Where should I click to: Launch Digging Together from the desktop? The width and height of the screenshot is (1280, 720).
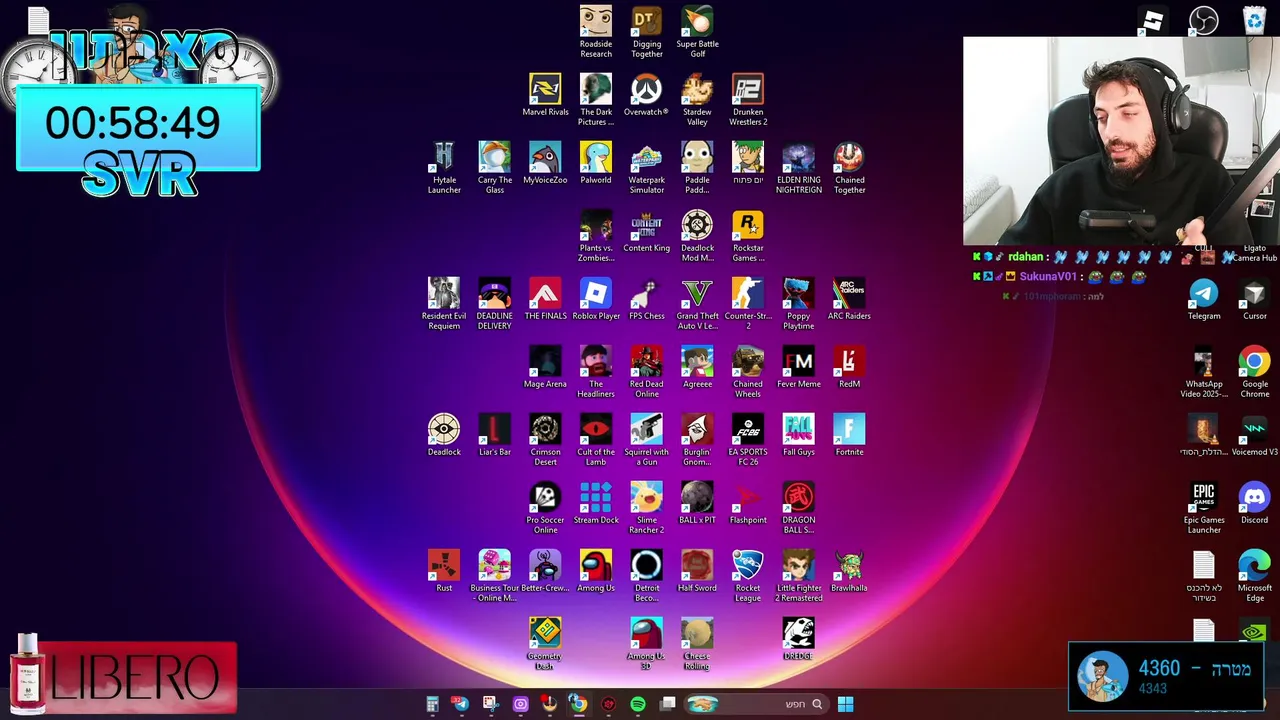point(647,31)
